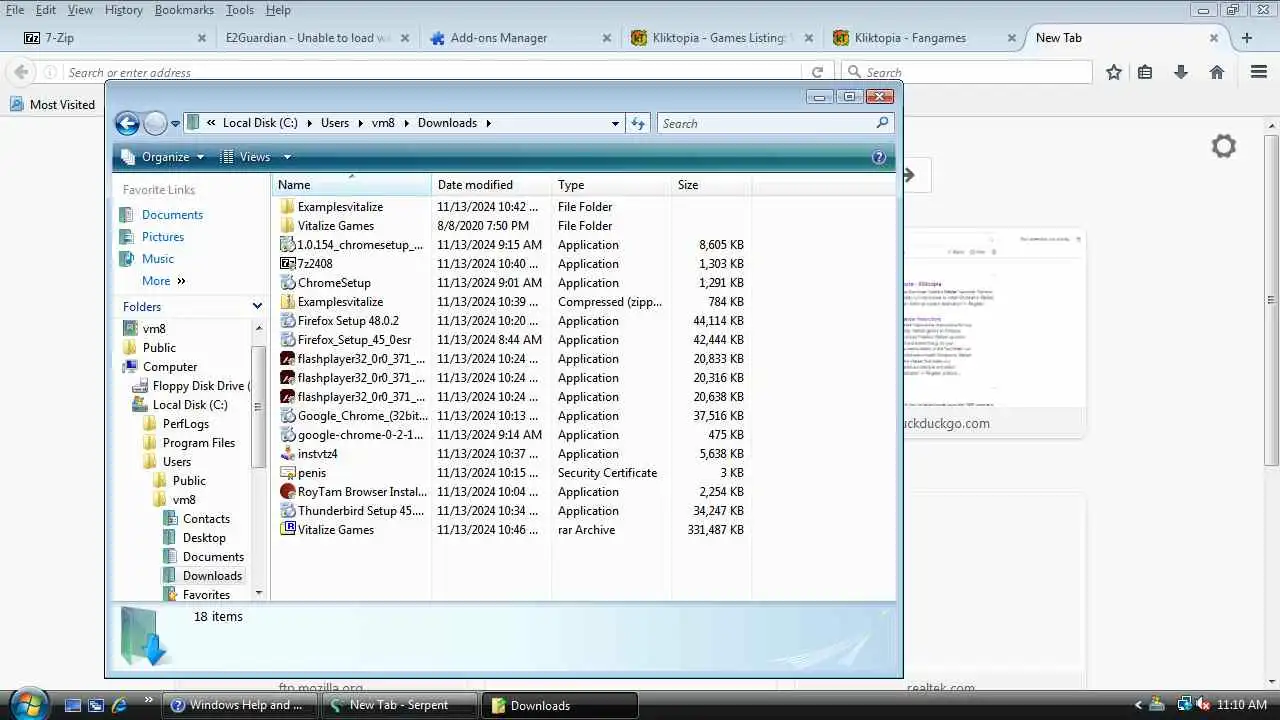This screenshot has width=1280, height=720.
Task: Select the security certificate file icon
Action: 288,473
